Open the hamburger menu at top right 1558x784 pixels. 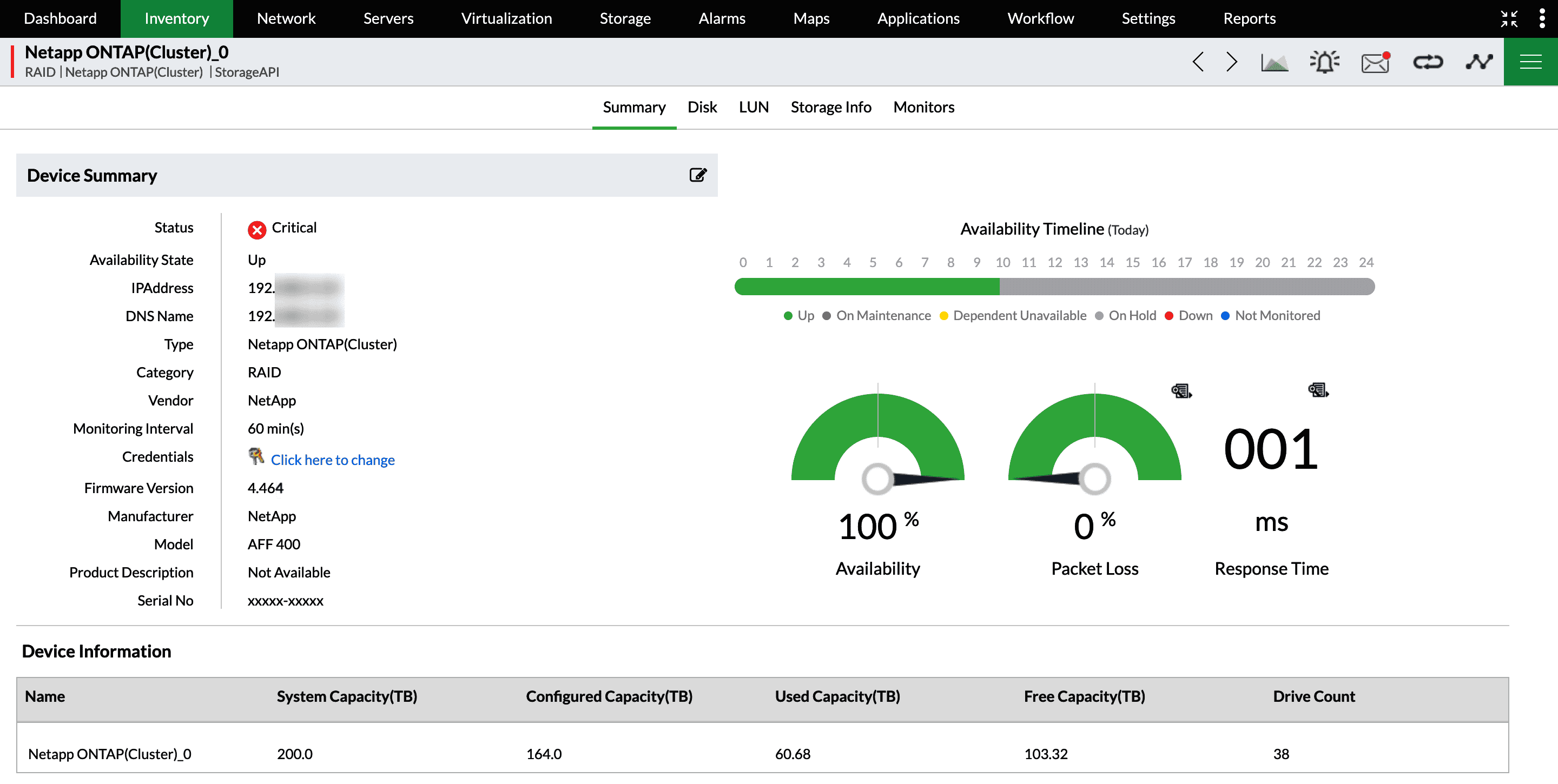tap(1531, 61)
